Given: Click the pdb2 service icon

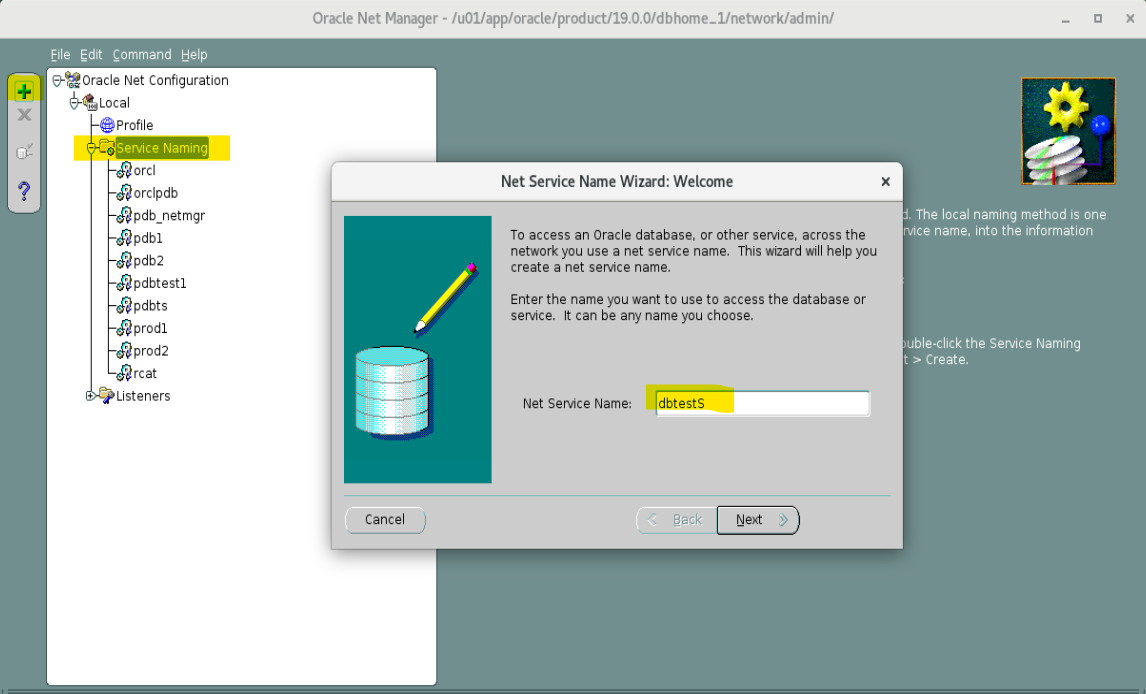Looking at the screenshot, I should coord(124,261).
